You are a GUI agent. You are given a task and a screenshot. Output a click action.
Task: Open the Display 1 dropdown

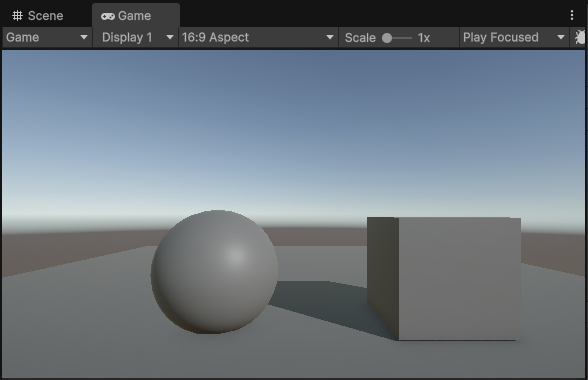pos(136,38)
